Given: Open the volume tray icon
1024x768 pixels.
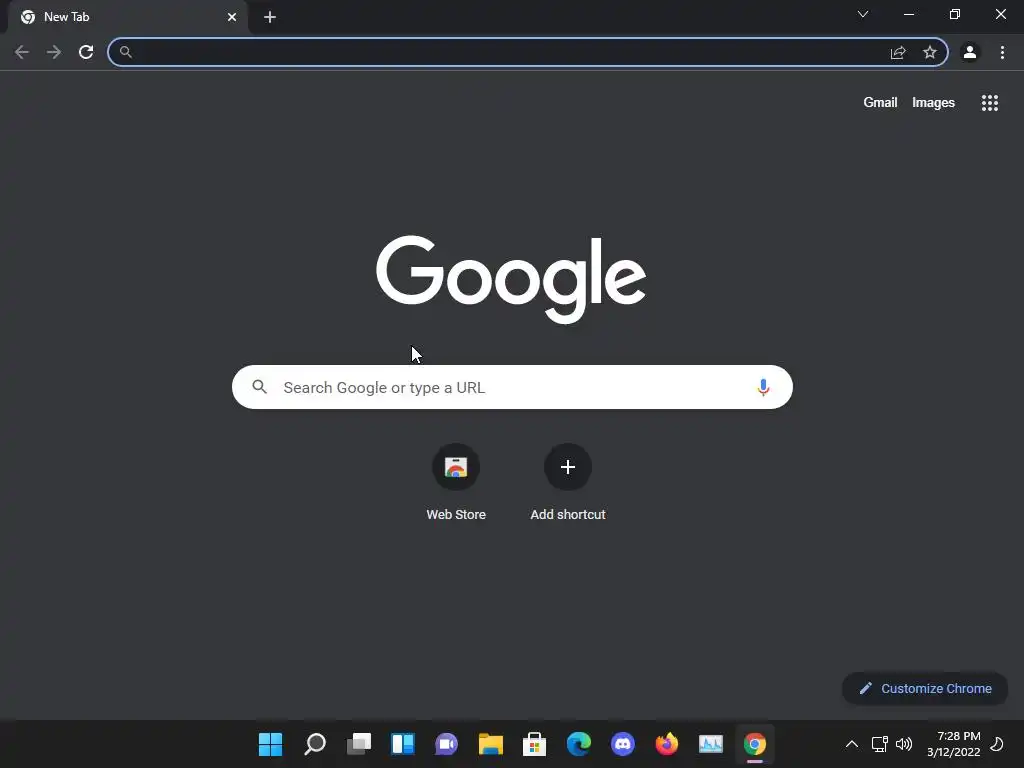Looking at the screenshot, I should [x=904, y=744].
